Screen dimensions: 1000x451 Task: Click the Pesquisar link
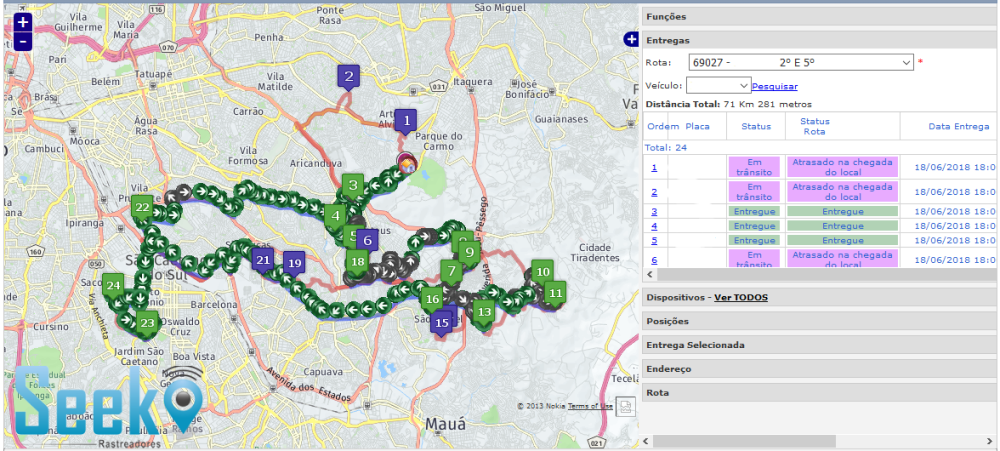coord(774,86)
